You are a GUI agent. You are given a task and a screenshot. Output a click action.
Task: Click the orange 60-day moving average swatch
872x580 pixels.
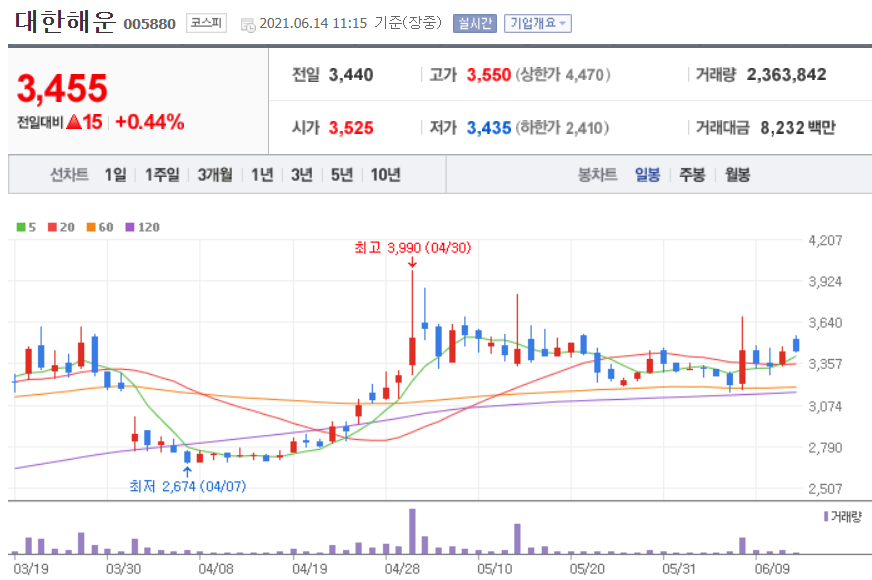click(x=91, y=227)
